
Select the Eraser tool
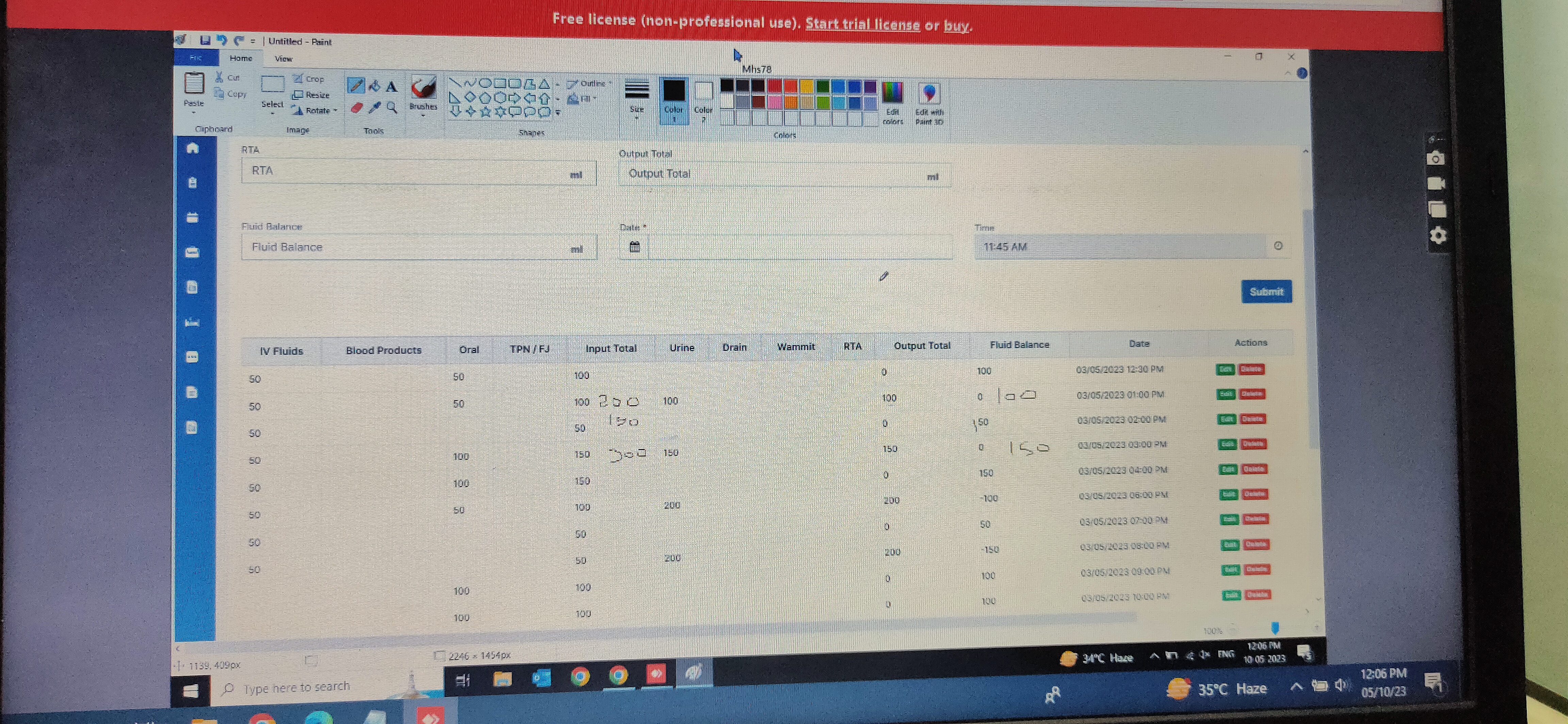(356, 108)
